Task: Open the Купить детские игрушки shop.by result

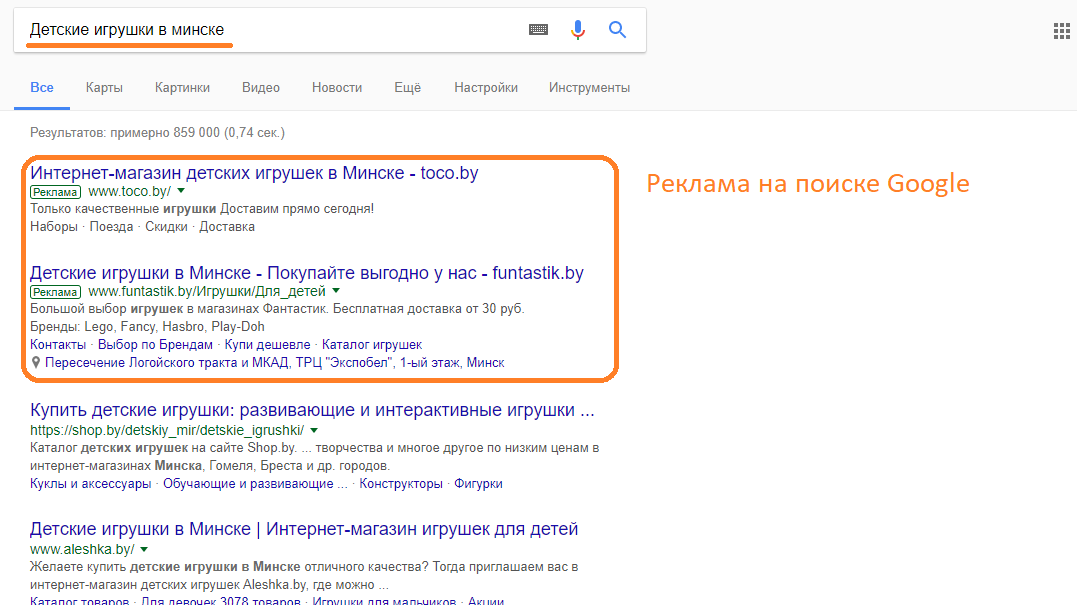Action: click(312, 410)
